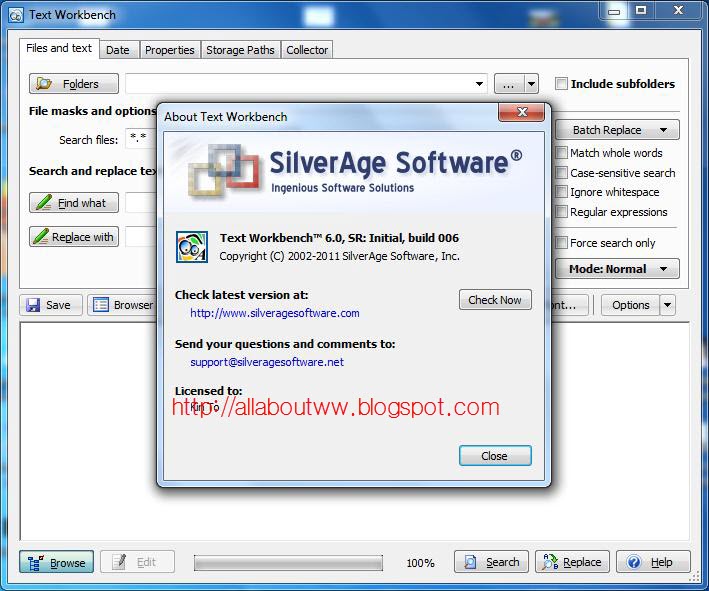The width and height of the screenshot is (709, 591).
Task: Click the Copyright 2002-2011 line
Action: 339,256
